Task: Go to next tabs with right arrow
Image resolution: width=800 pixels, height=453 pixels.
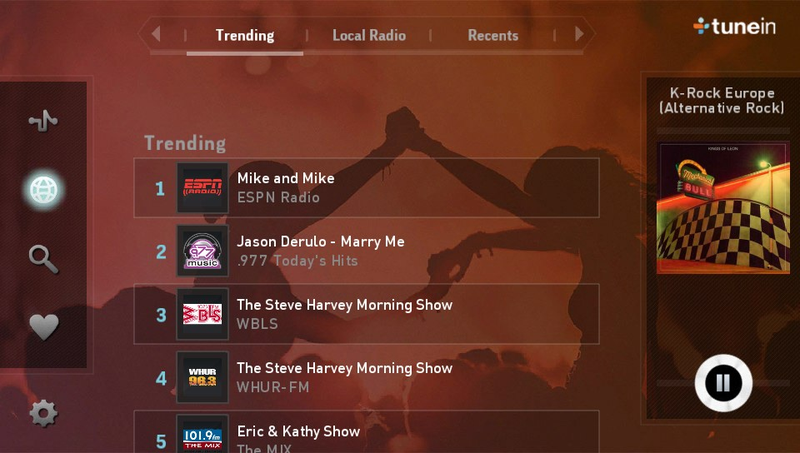Action: pos(579,34)
